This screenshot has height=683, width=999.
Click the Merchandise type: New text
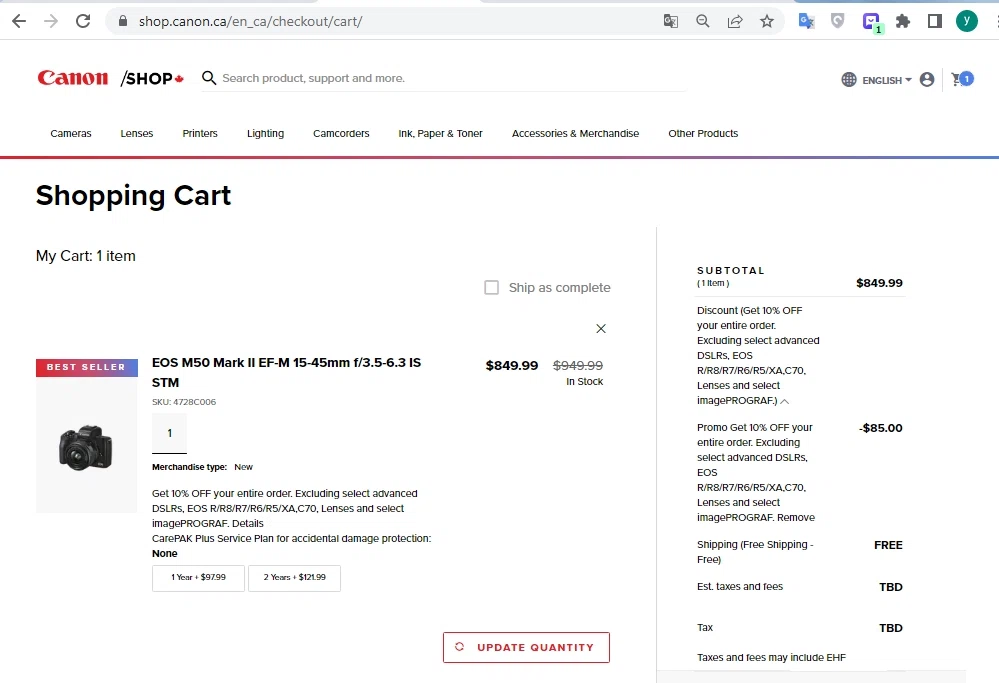pos(203,467)
